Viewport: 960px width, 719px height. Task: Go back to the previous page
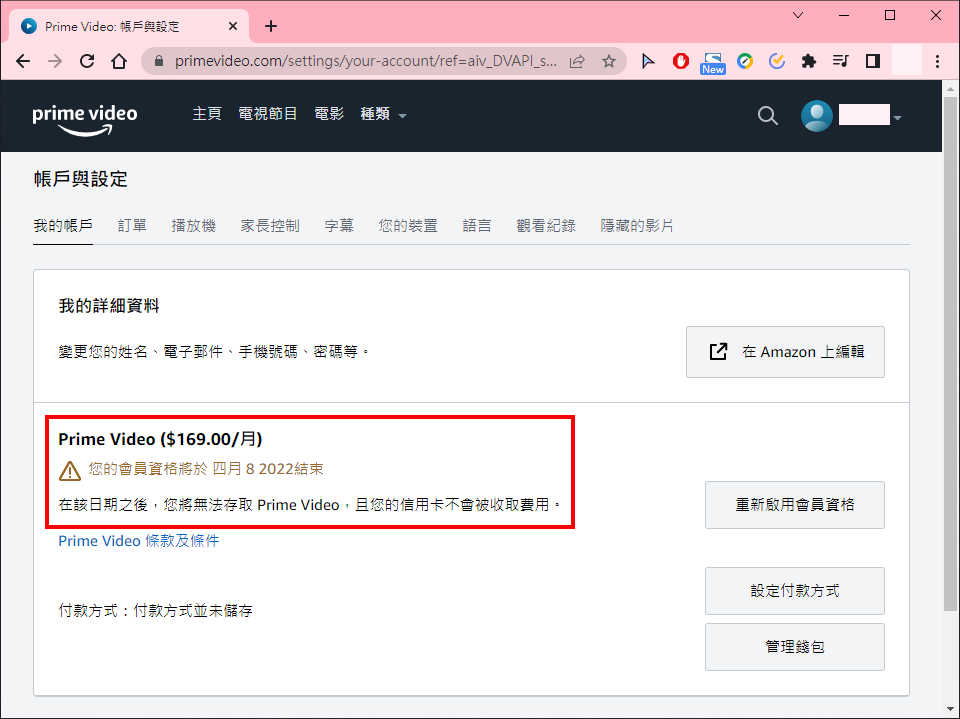[23, 61]
